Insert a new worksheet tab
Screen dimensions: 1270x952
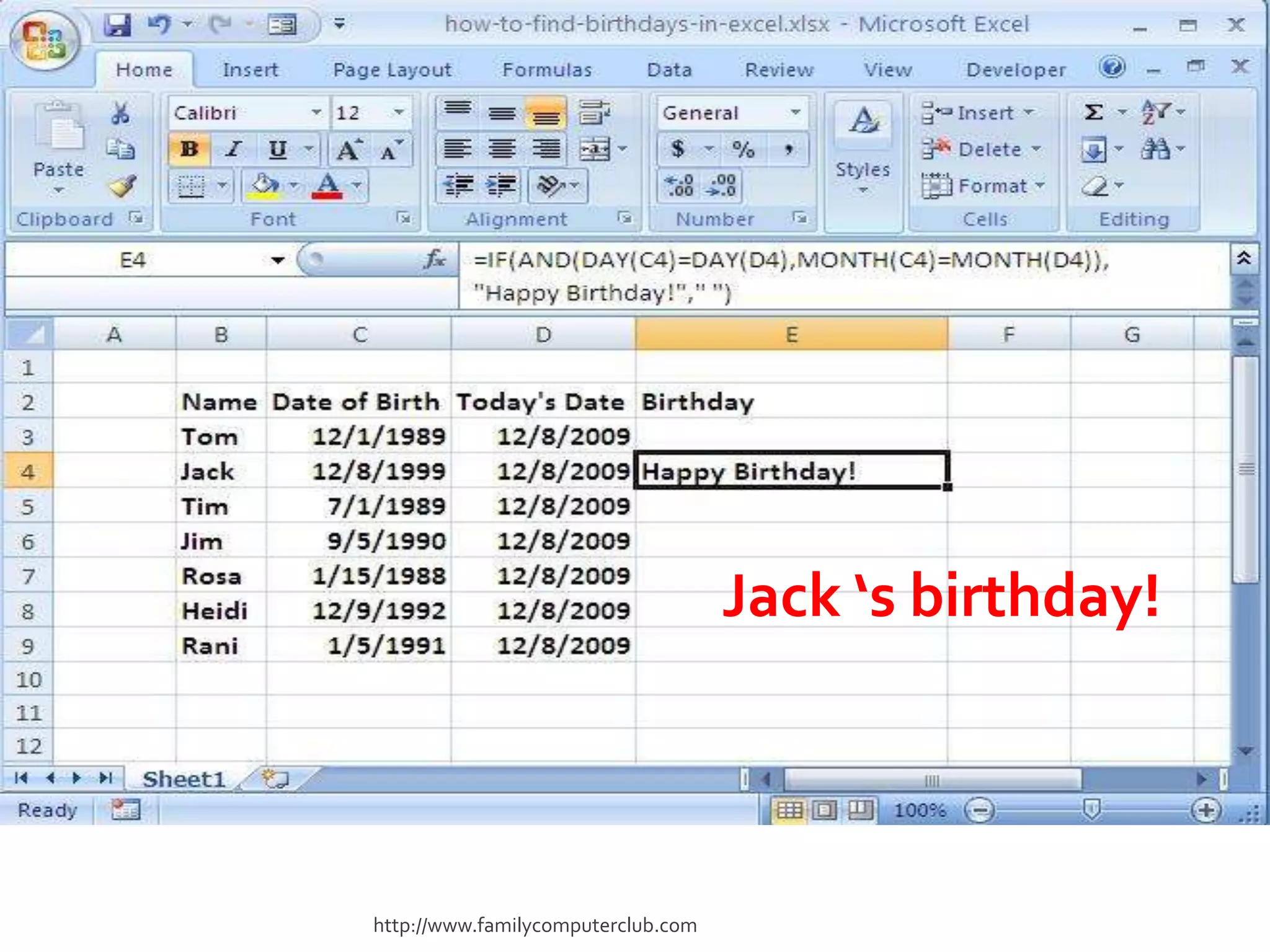276,778
